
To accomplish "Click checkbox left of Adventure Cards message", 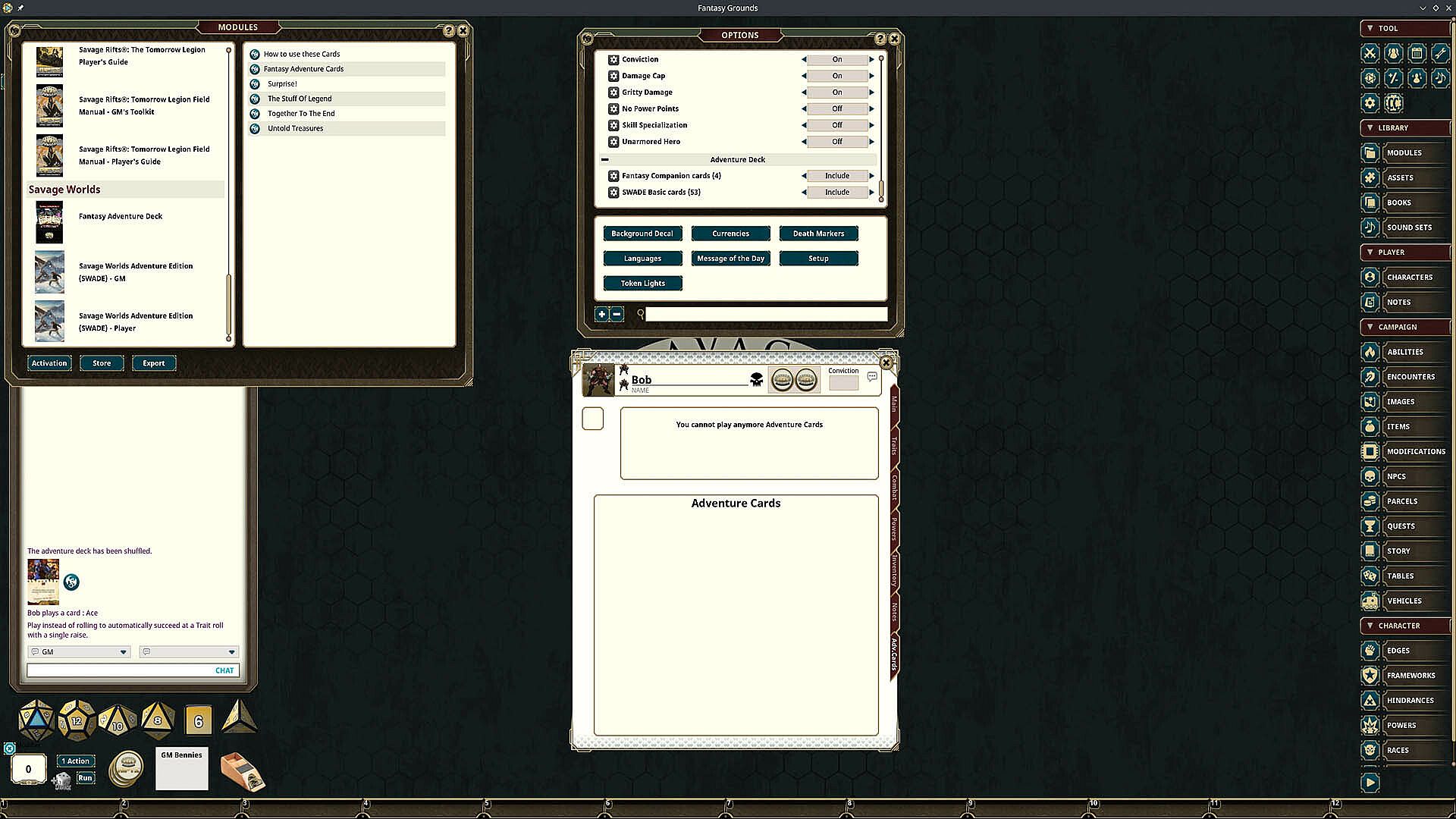I will (x=592, y=419).
